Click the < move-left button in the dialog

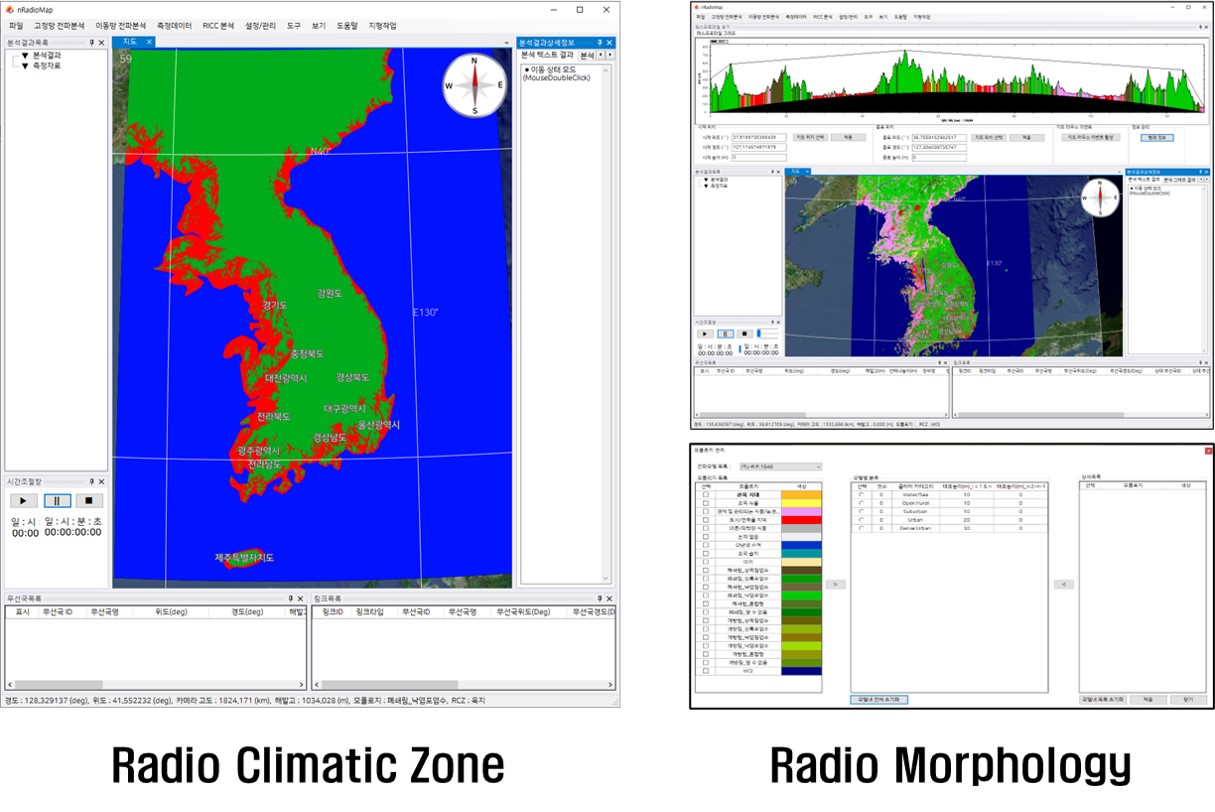tap(1064, 584)
